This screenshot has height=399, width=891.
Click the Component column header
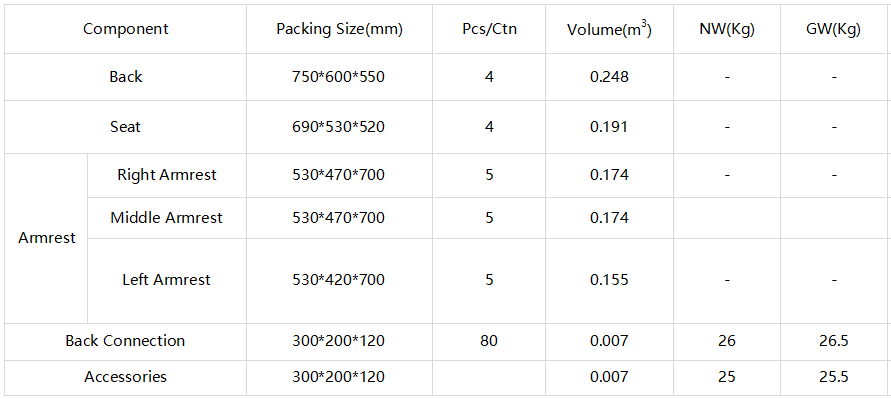126,29
